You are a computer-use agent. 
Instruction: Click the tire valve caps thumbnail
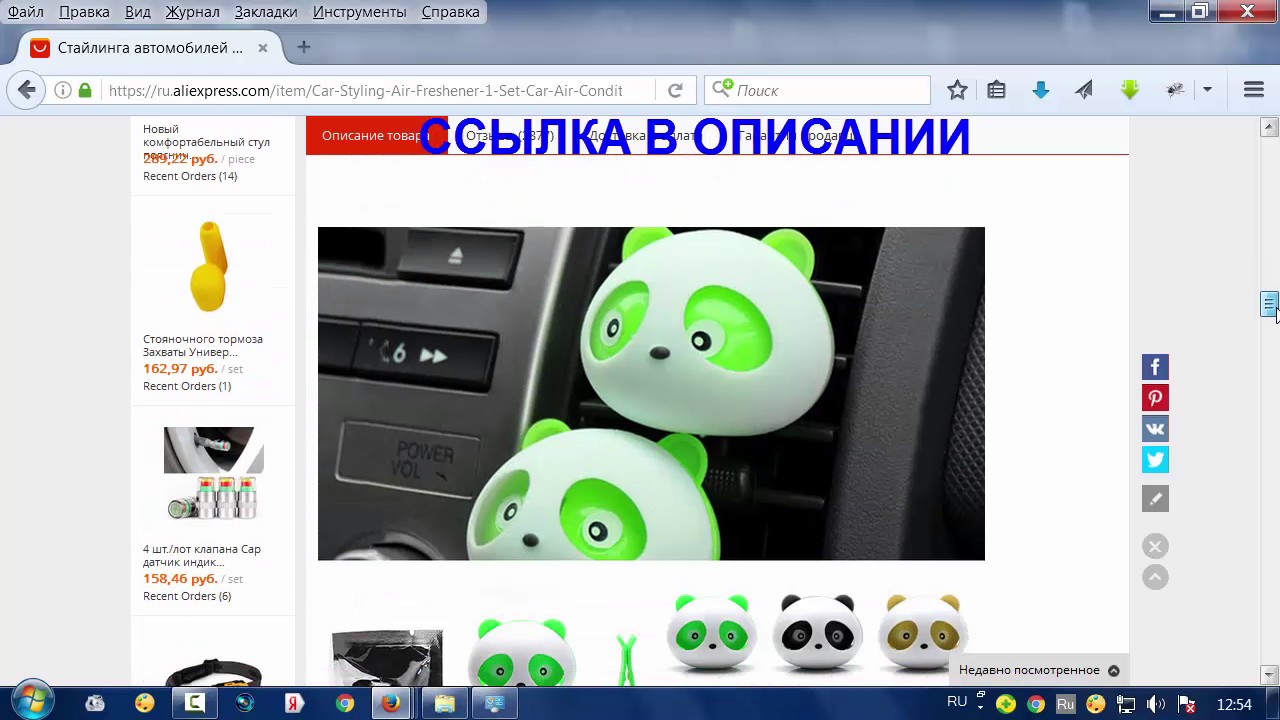pyautogui.click(x=214, y=474)
